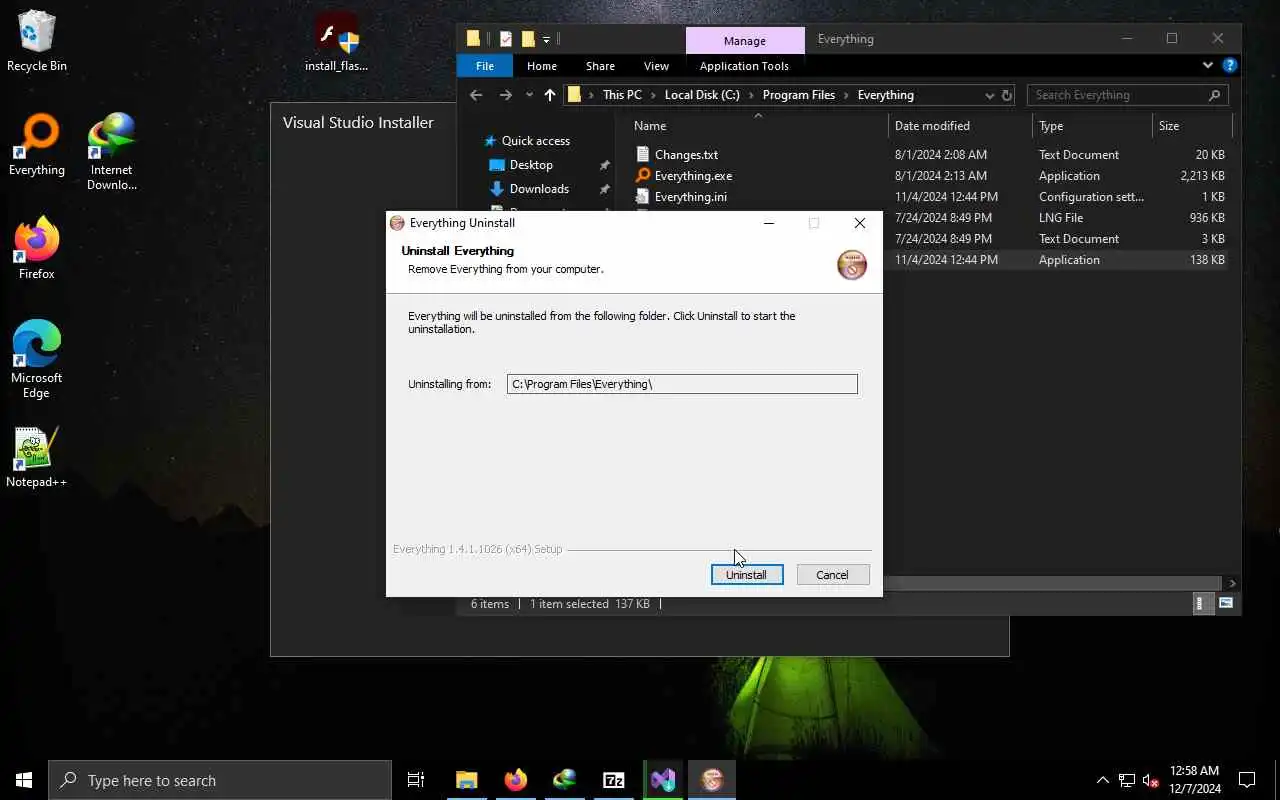Click the taskbar search box
Viewport: 1280px width, 800px height.
pyautogui.click(x=220, y=780)
